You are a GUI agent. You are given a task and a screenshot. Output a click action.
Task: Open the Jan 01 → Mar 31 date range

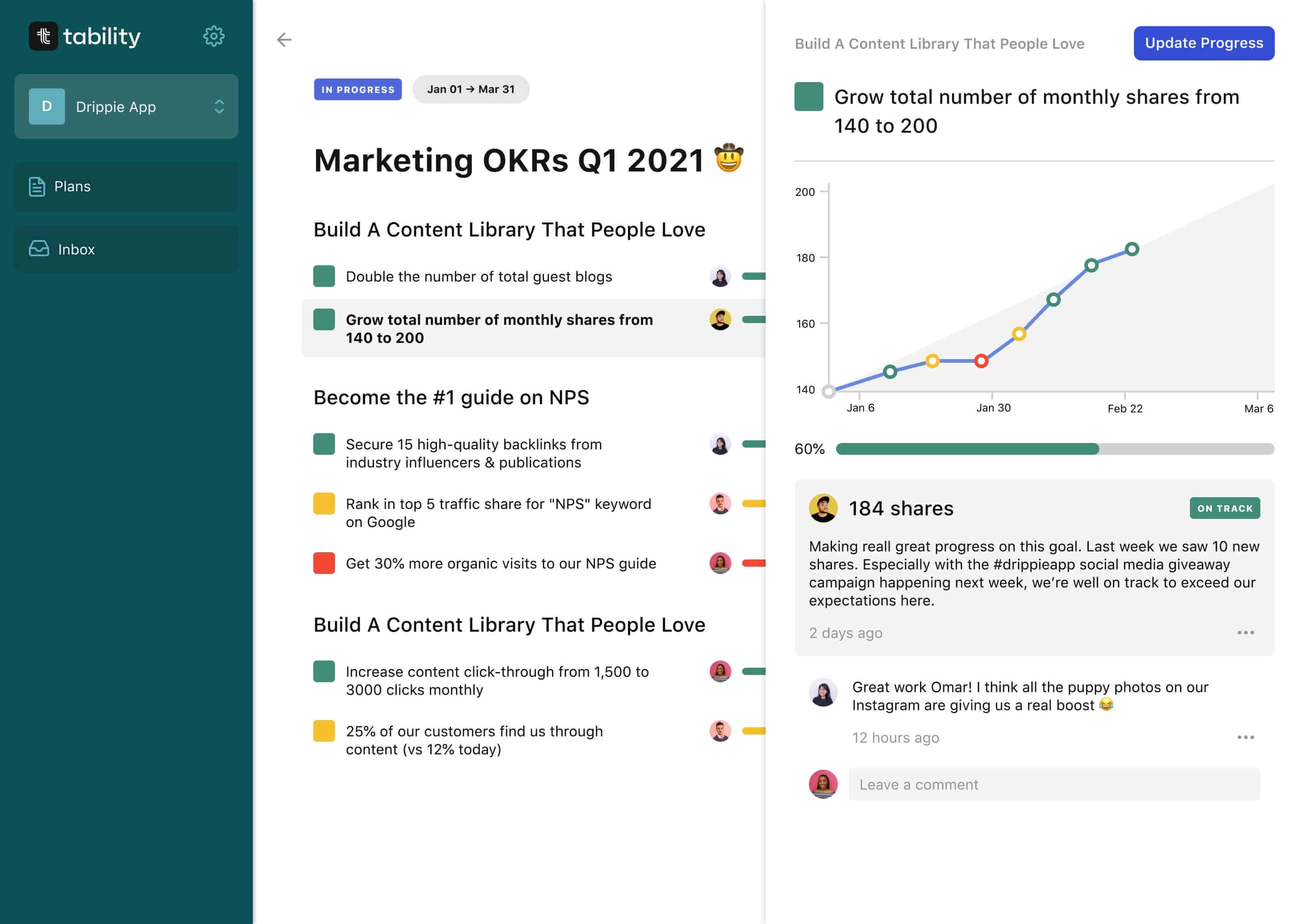point(470,89)
